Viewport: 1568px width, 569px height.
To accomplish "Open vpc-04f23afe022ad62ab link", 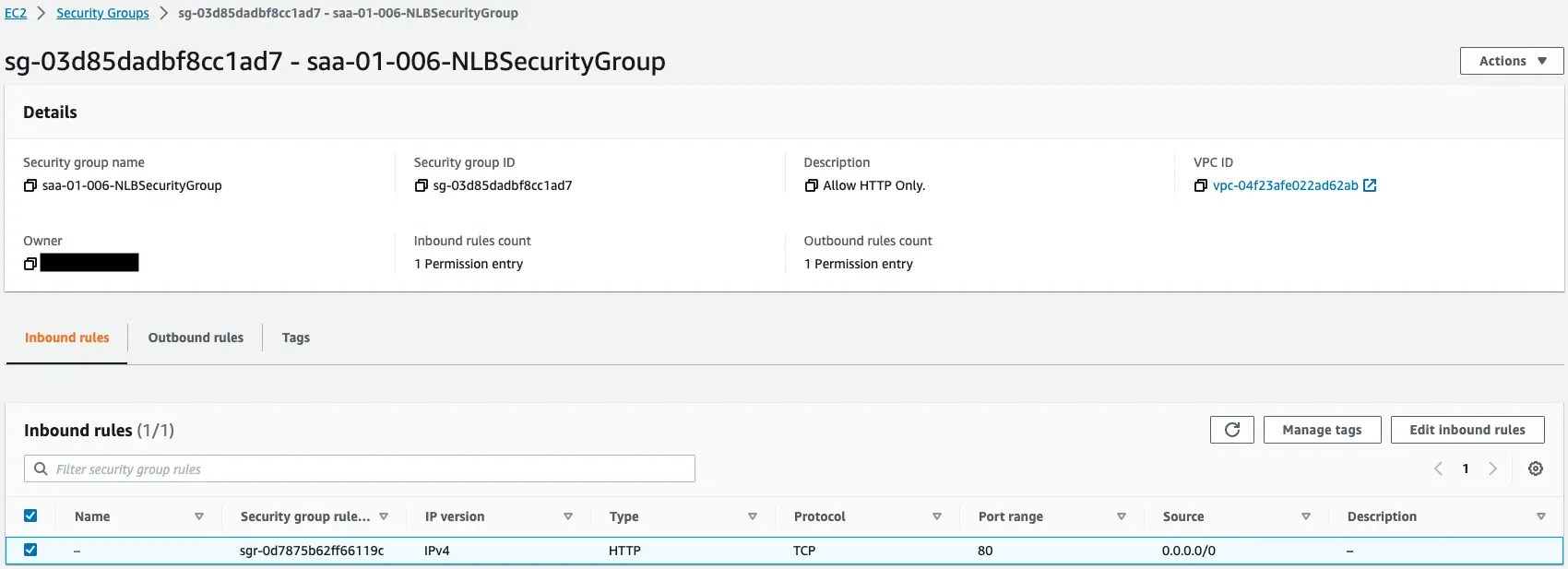I will (x=1285, y=185).
